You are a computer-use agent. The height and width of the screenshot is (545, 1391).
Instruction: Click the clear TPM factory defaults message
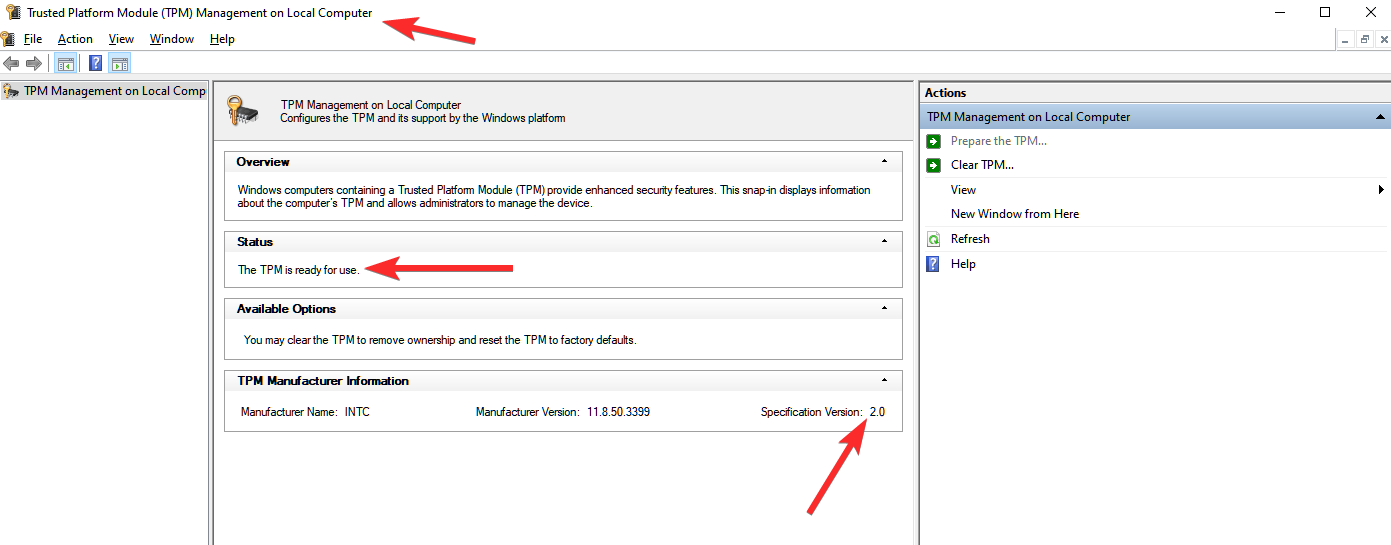[440, 340]
